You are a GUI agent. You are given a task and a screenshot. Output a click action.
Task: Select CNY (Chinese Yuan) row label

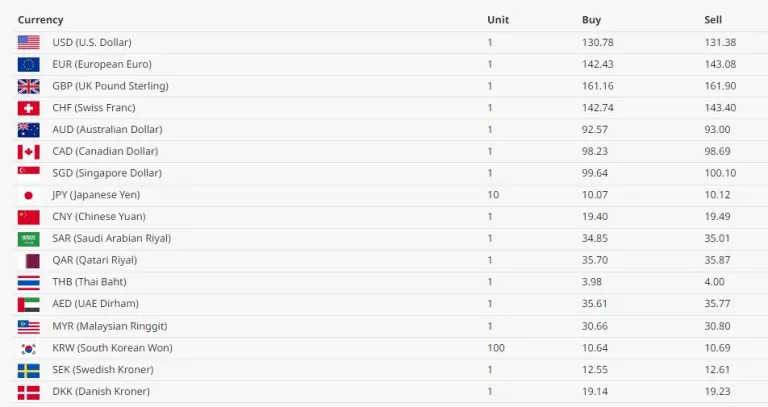(x=98, y=216)
